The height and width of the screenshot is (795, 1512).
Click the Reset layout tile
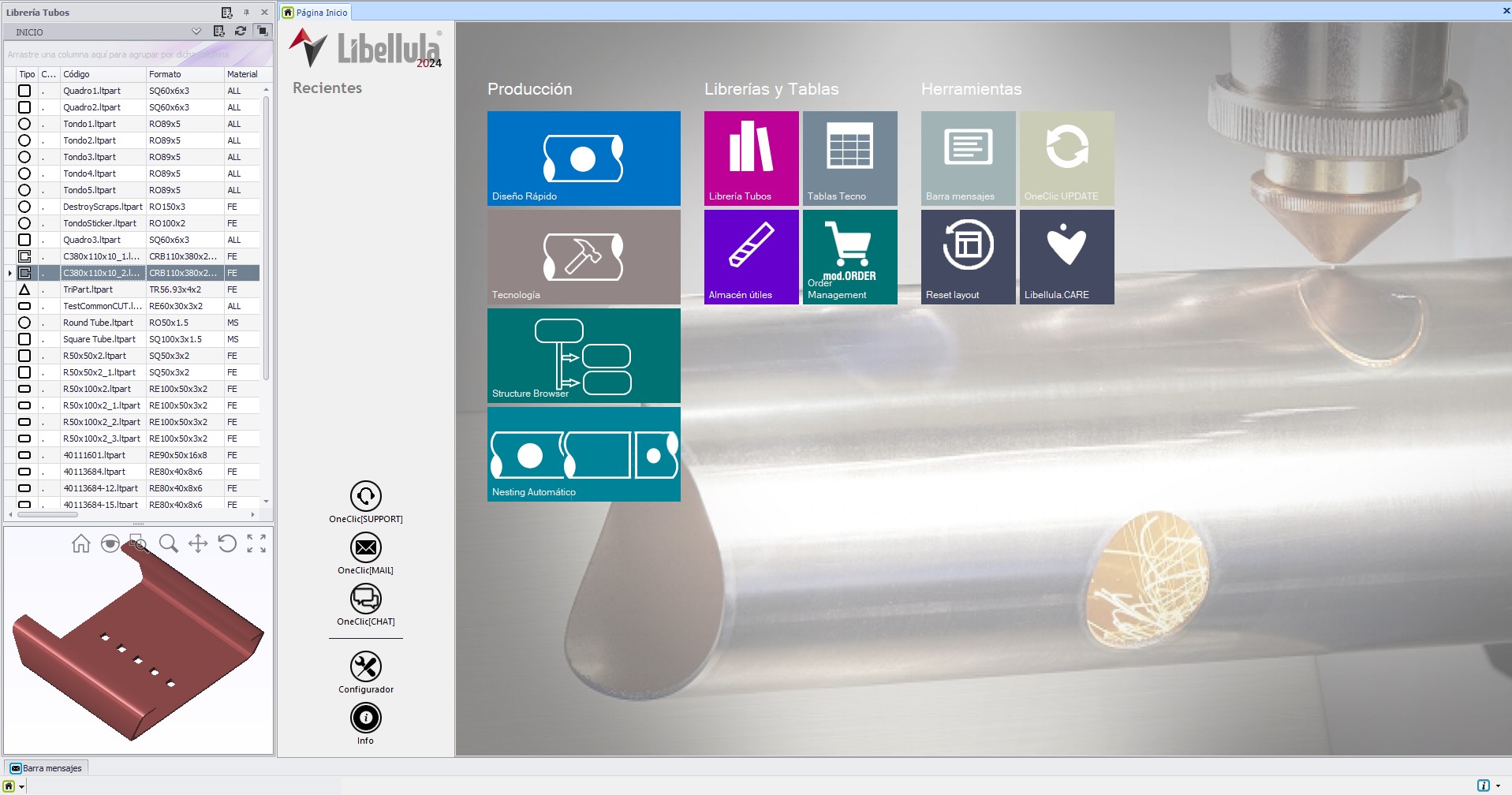pos(969,257)
